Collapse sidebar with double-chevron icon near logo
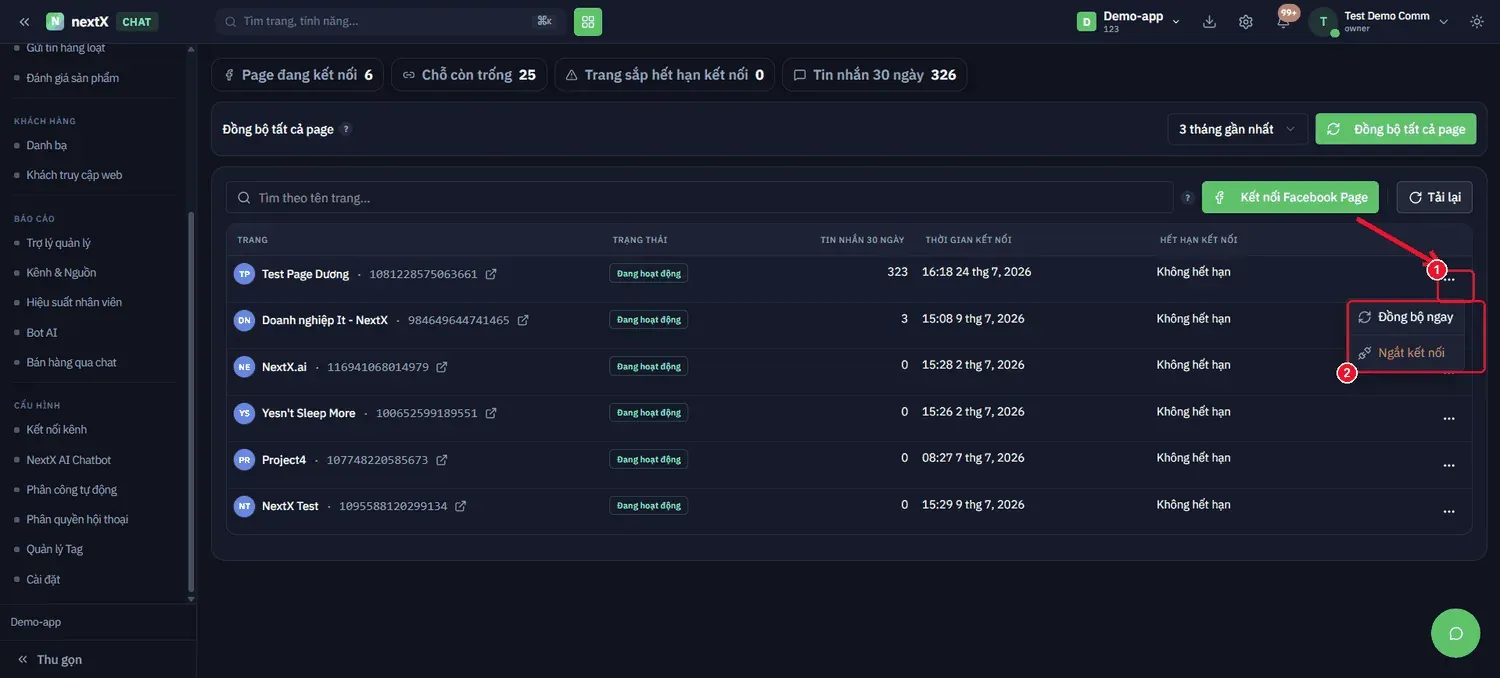Image resolution: width=1500 pixels, height=678 pixels. [24, 21]
